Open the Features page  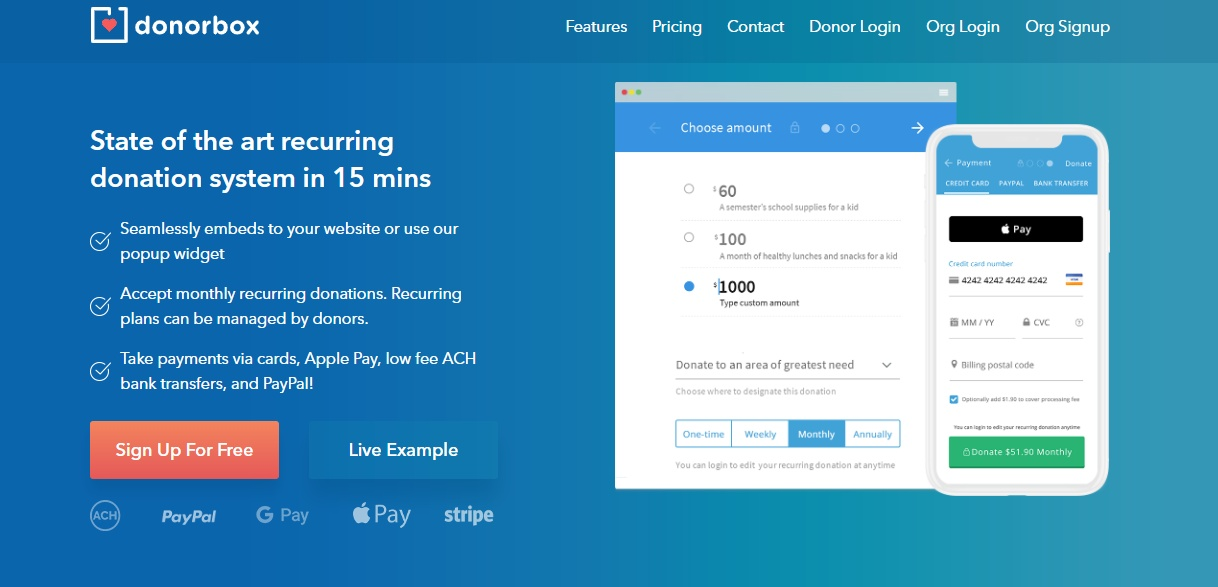pyautogui.click(x=596, y=27)
